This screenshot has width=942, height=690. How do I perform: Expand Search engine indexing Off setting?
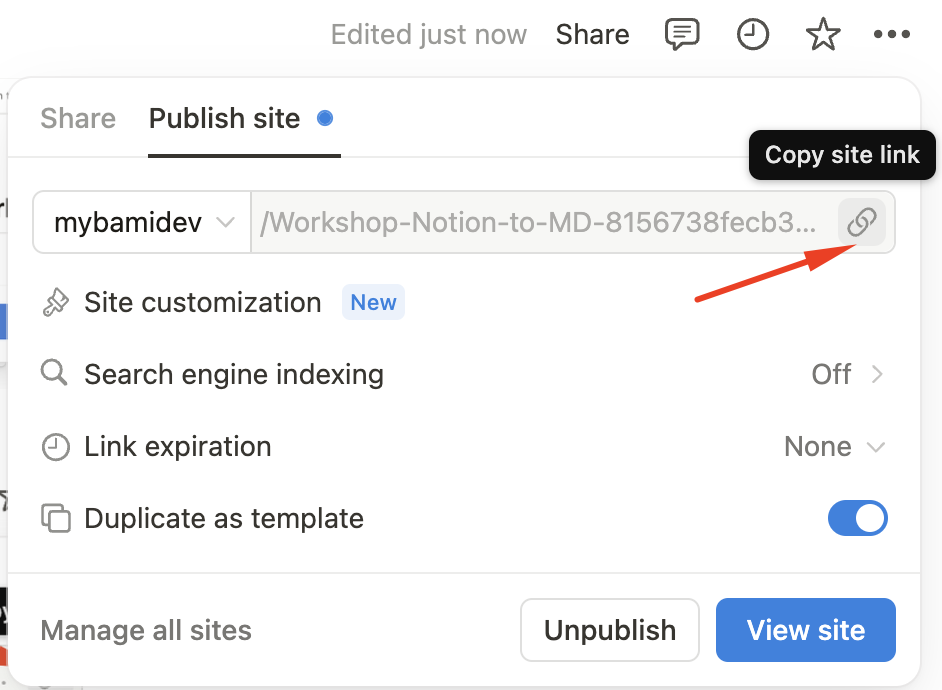(x=847, y=375)
